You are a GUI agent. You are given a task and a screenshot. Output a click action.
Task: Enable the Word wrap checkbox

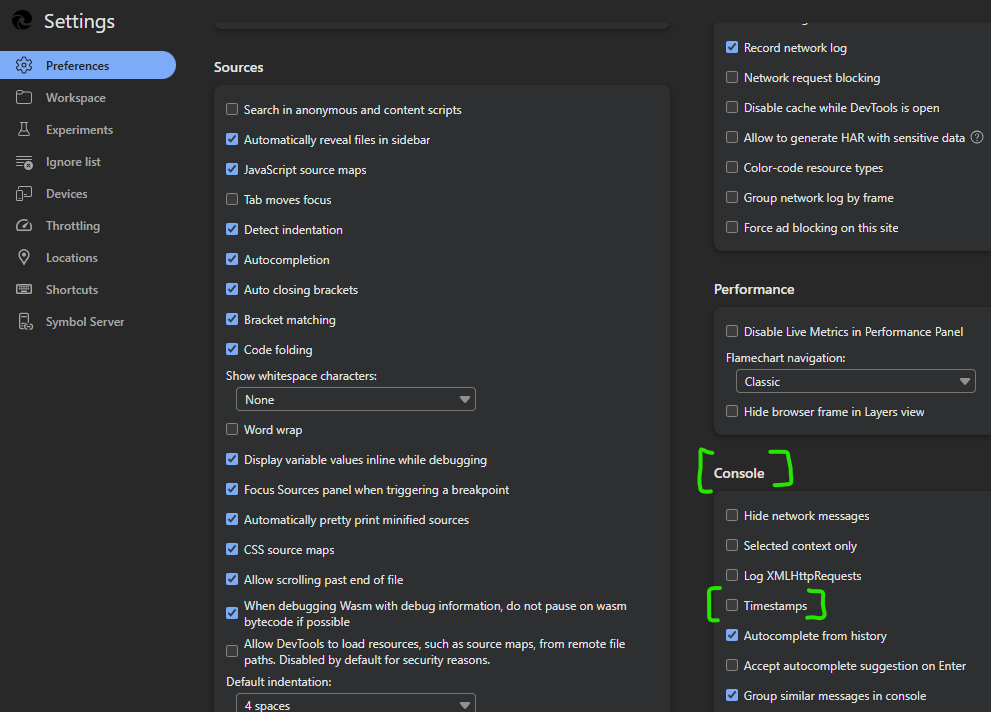click(x=232, y=430)
